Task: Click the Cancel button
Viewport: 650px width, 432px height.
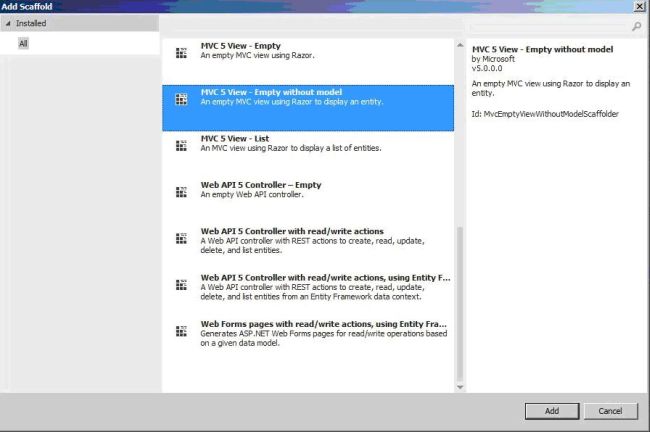Action: pyautogui.click(x=610, y=411)
